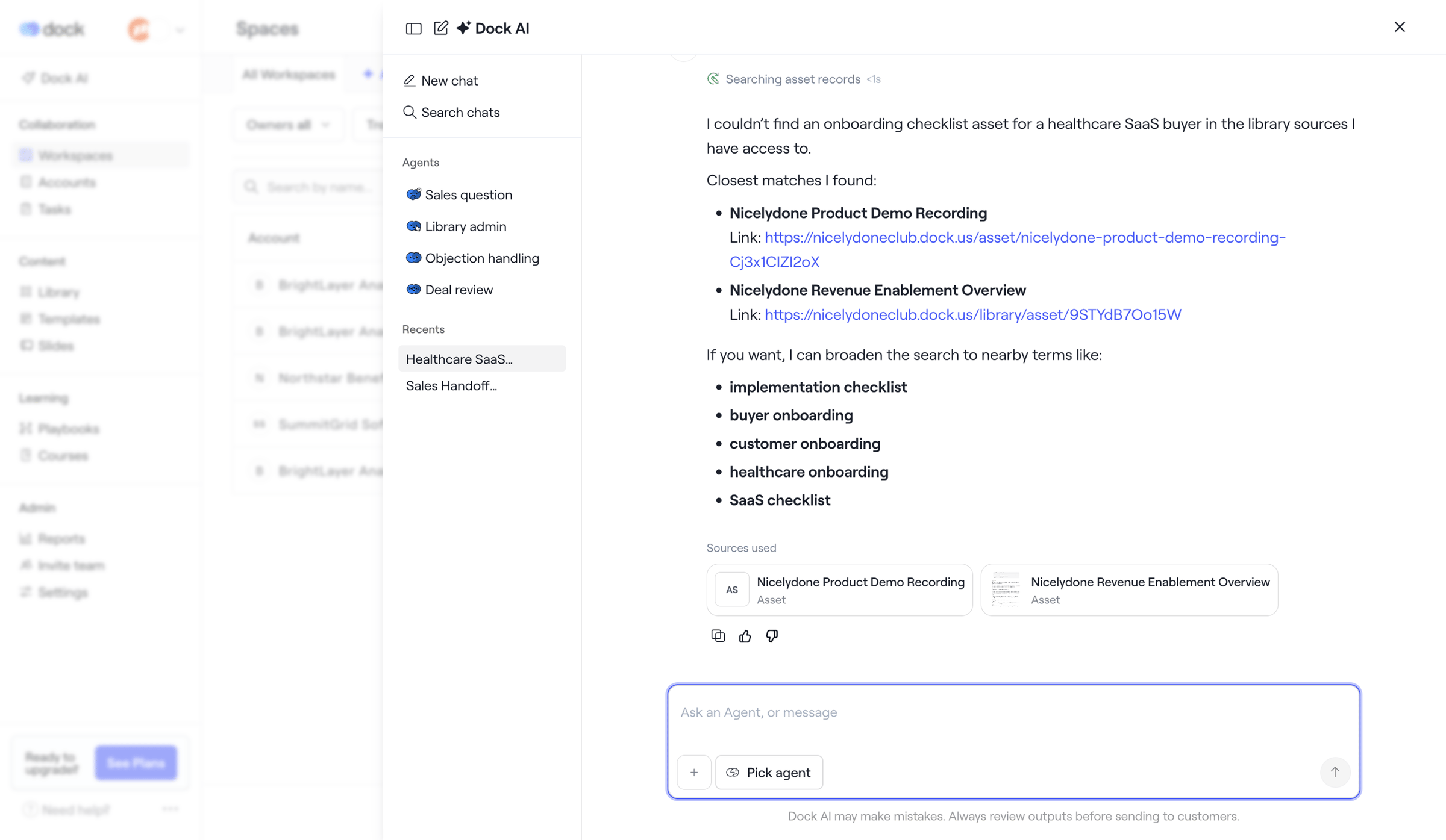Open the Nicelydone Product Demo Recording source card
This screenshot has width=1446, height=840.
pyautogui.click(x=839, y=590)
